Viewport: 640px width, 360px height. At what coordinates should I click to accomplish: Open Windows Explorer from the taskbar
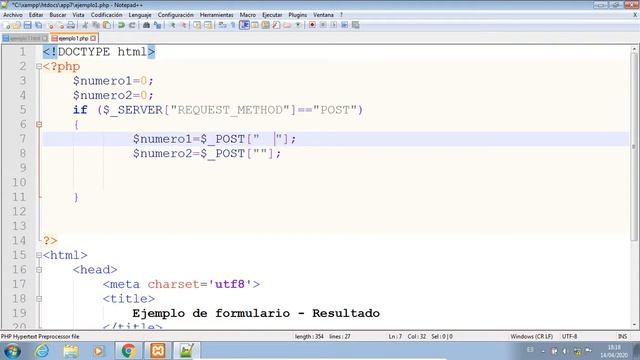pos(71,351)
